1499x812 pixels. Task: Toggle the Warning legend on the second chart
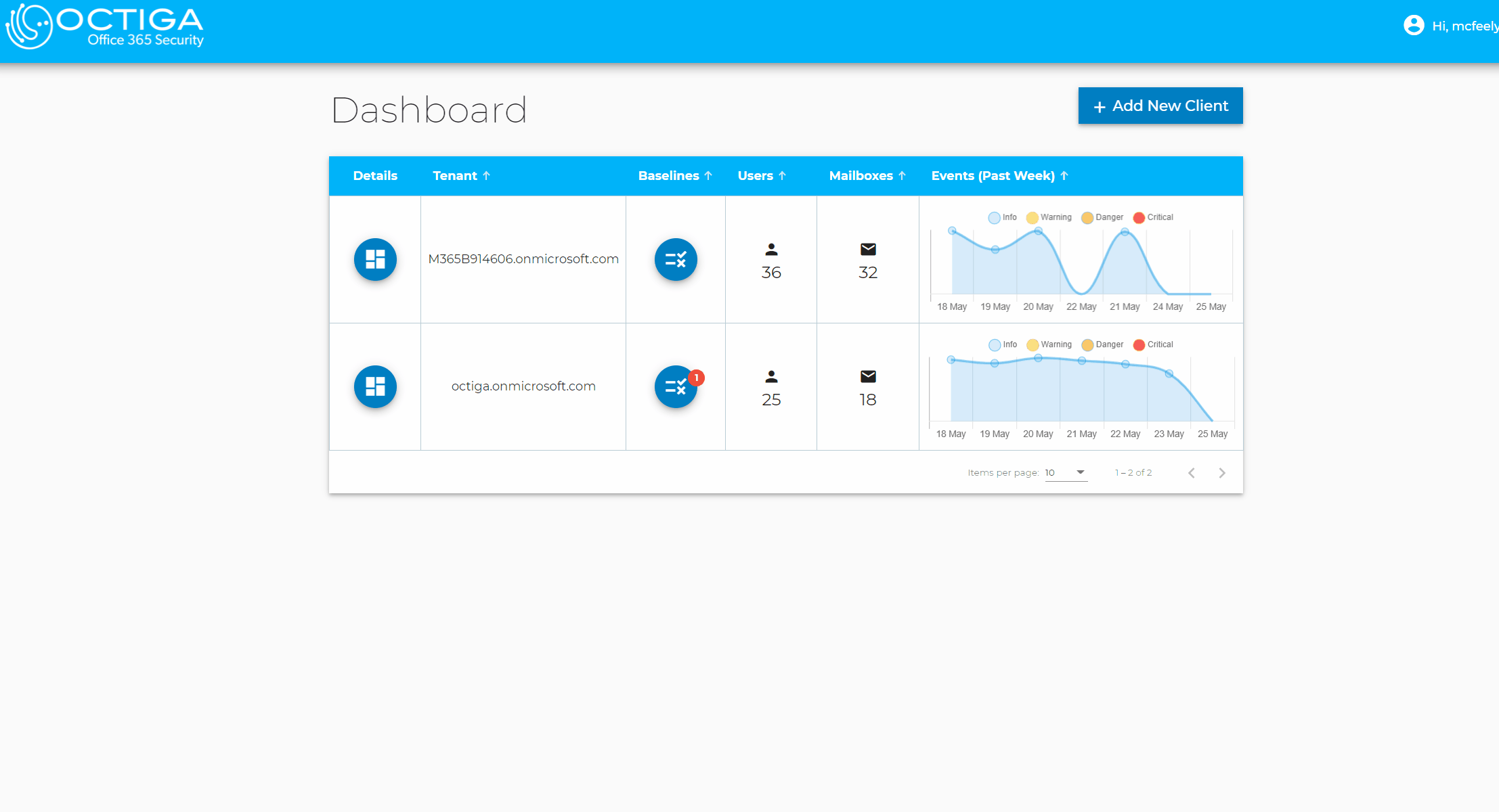1032,344
